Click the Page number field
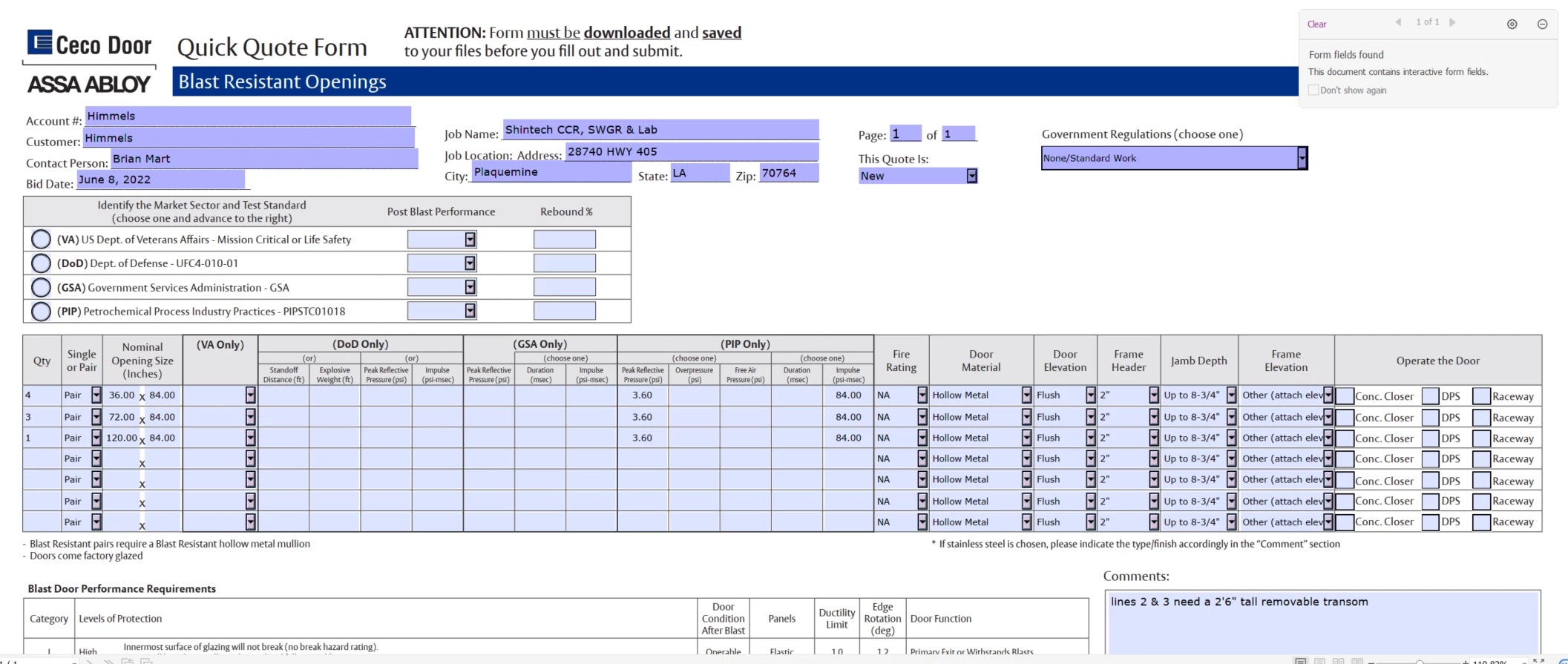 (x=905, y=134)
